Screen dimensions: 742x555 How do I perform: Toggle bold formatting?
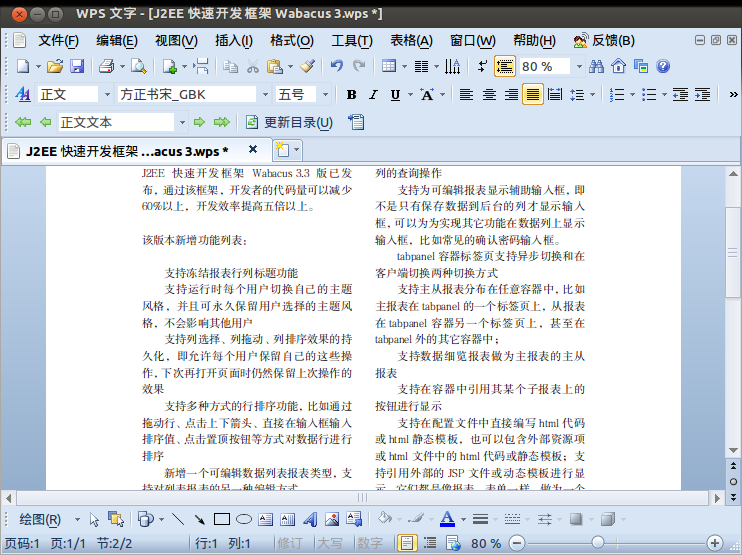(x=351, y=95)
